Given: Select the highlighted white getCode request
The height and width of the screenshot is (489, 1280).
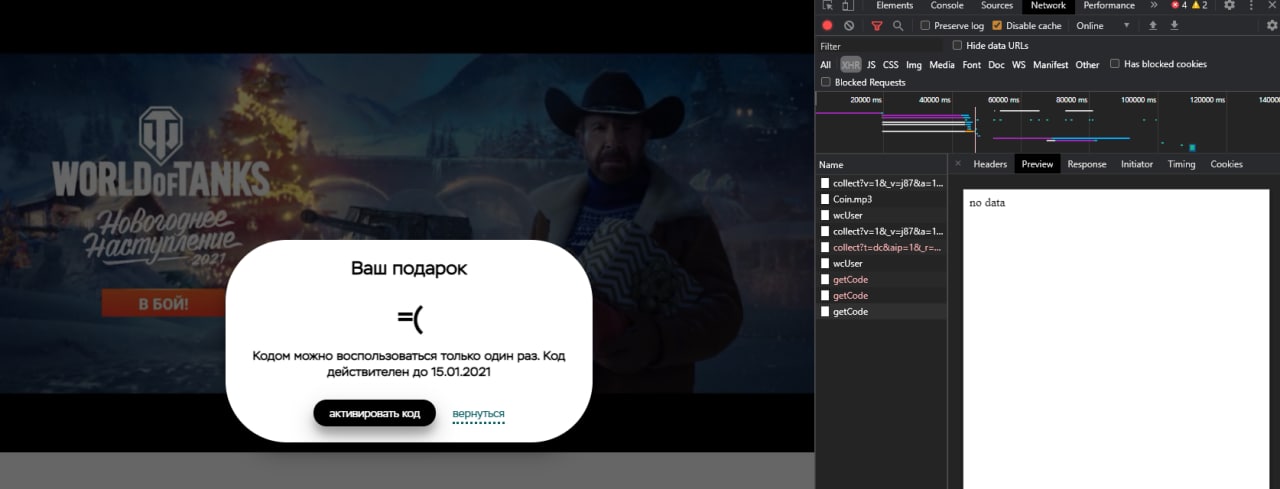Looking at the screenshot, I should coord(881,311).
